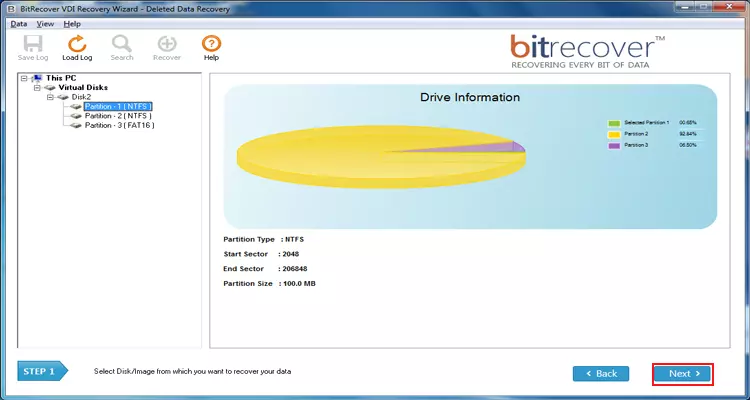Viewport: 750px width, 400px height.
Task: Click the STEP 1 indicator
Action: [x=43, y=371]
